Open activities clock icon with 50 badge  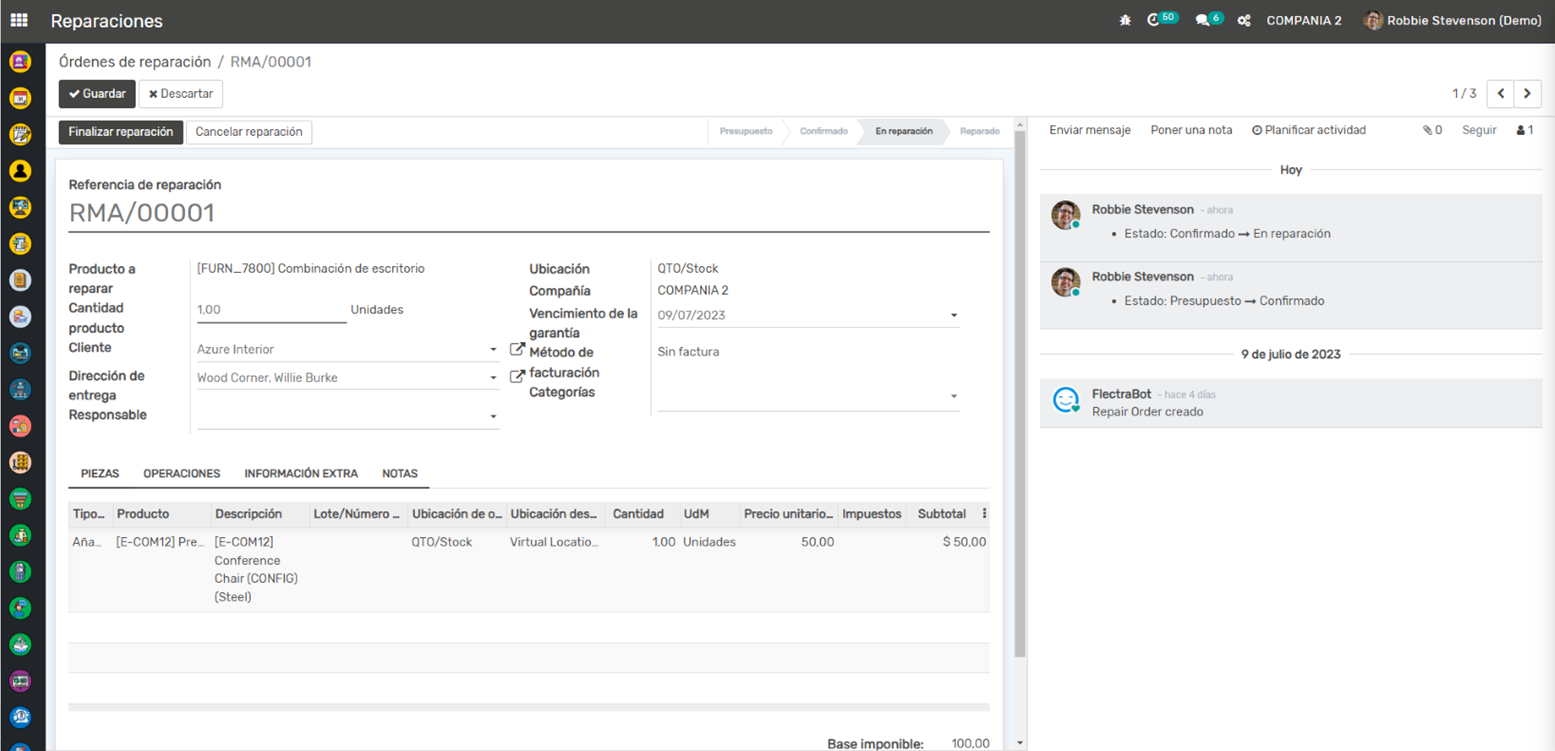[x=1162, y=19]
